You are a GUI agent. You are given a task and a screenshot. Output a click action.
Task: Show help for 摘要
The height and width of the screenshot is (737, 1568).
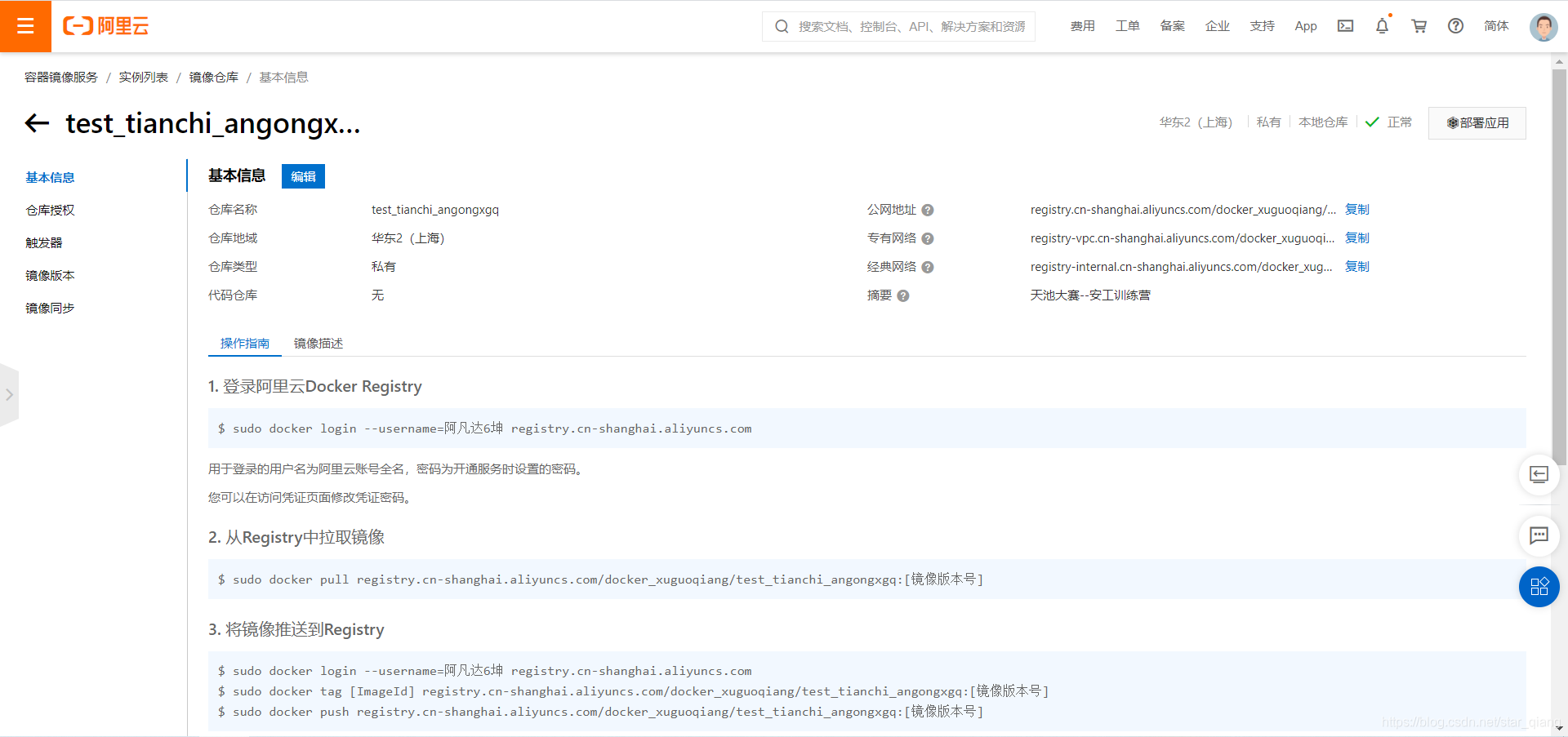tap(903, 295)
